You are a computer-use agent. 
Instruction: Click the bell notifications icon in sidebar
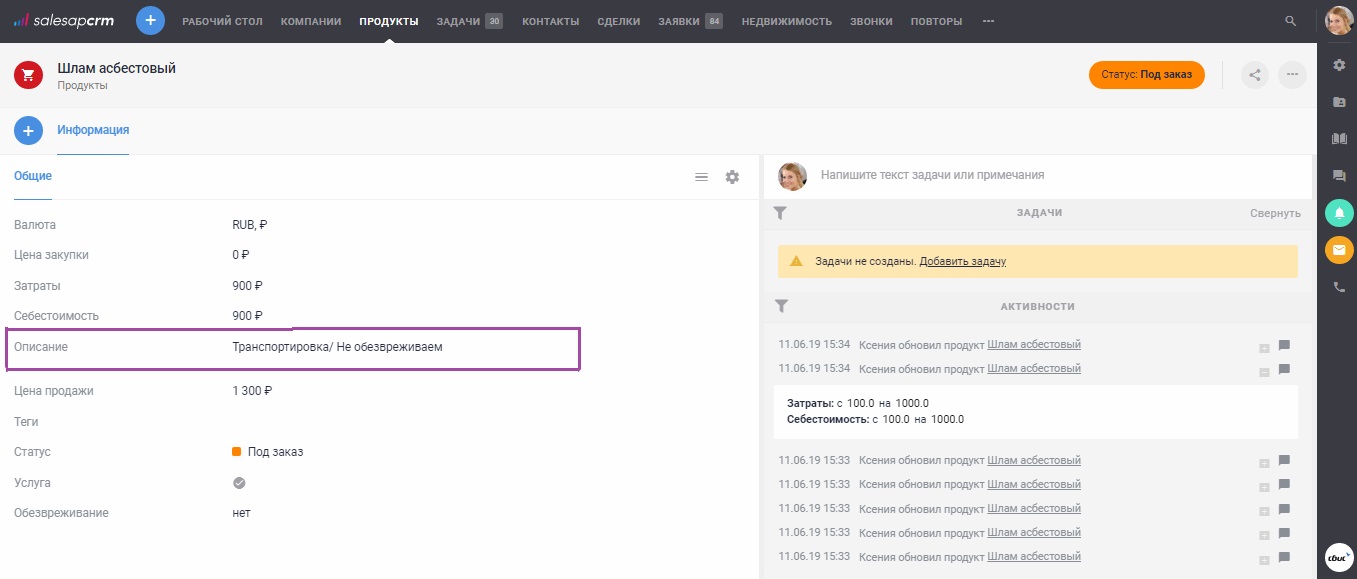(x=1339, y=213)
